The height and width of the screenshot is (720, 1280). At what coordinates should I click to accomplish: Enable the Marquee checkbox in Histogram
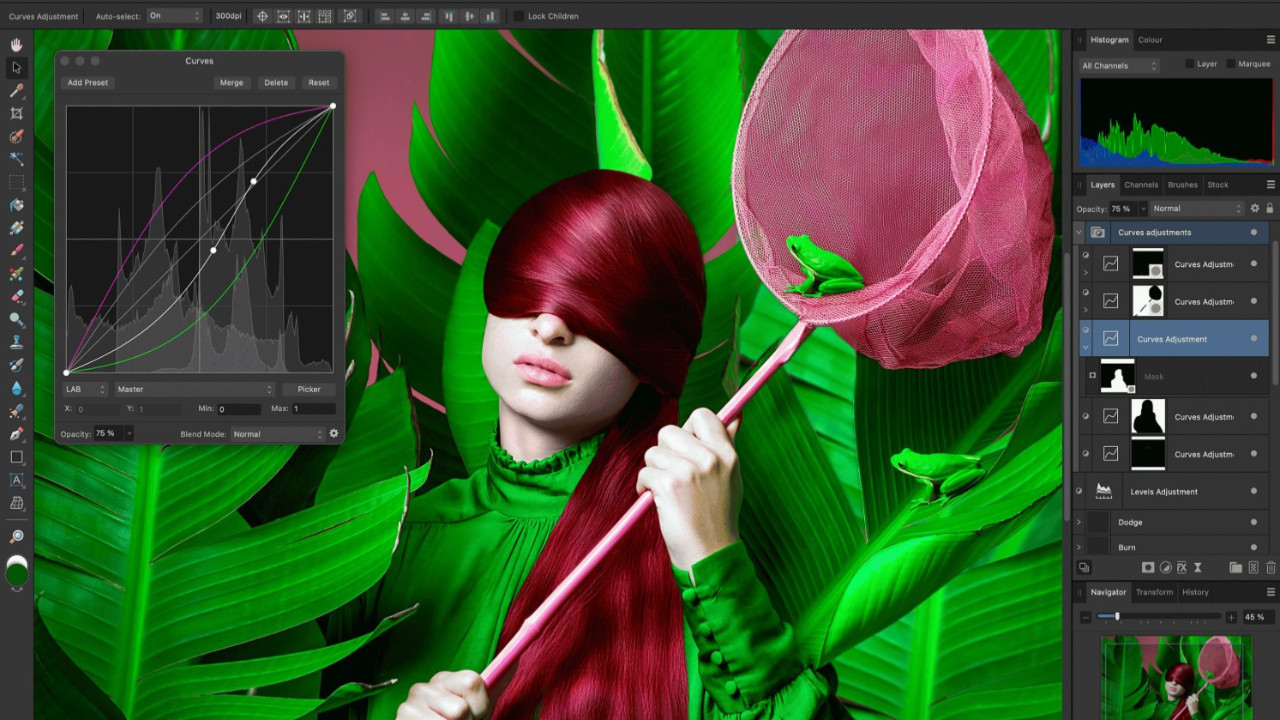point(1231,64)
